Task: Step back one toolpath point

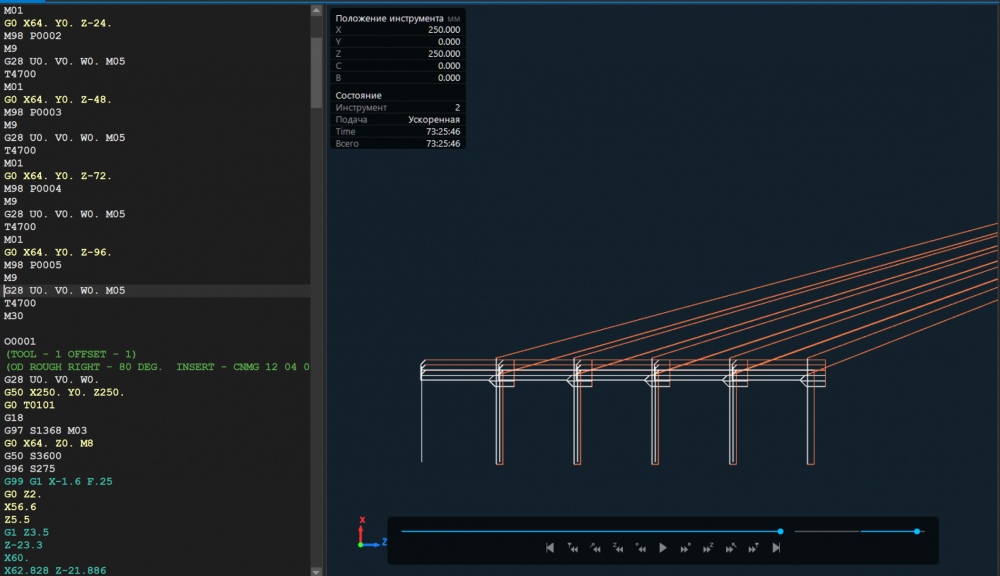Action: pyautogui.click(x=640, y=548)
